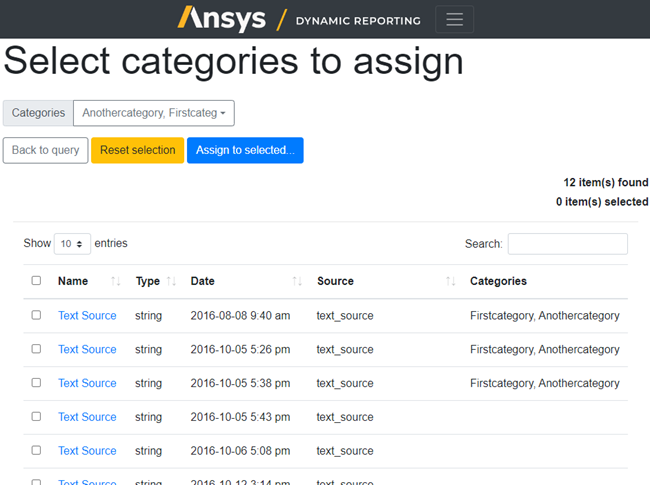
Task: Open the hamburger navigation menu
Action: click(454, 19)
